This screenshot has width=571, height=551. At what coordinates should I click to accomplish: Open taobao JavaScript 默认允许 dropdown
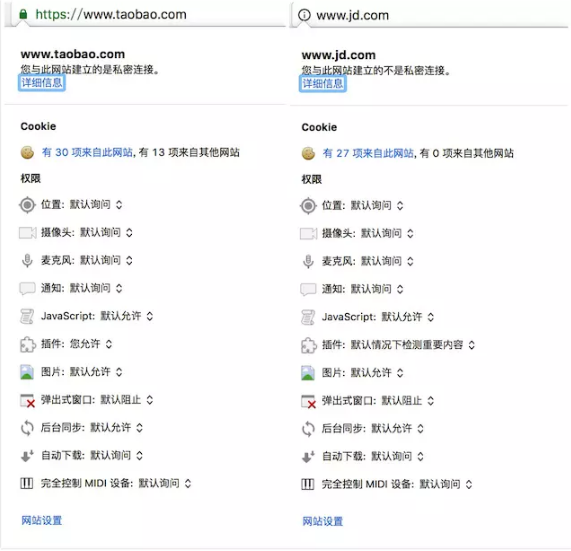[x=127, y=316]
